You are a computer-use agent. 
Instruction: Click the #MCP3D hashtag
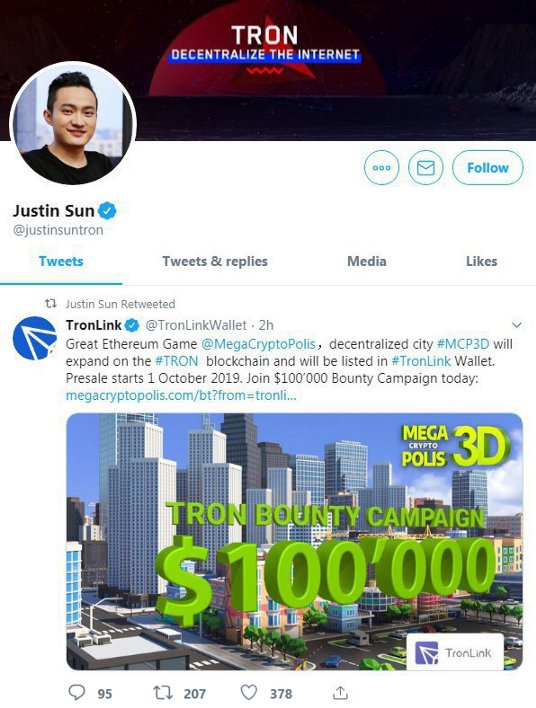click(x=463, y=344)
